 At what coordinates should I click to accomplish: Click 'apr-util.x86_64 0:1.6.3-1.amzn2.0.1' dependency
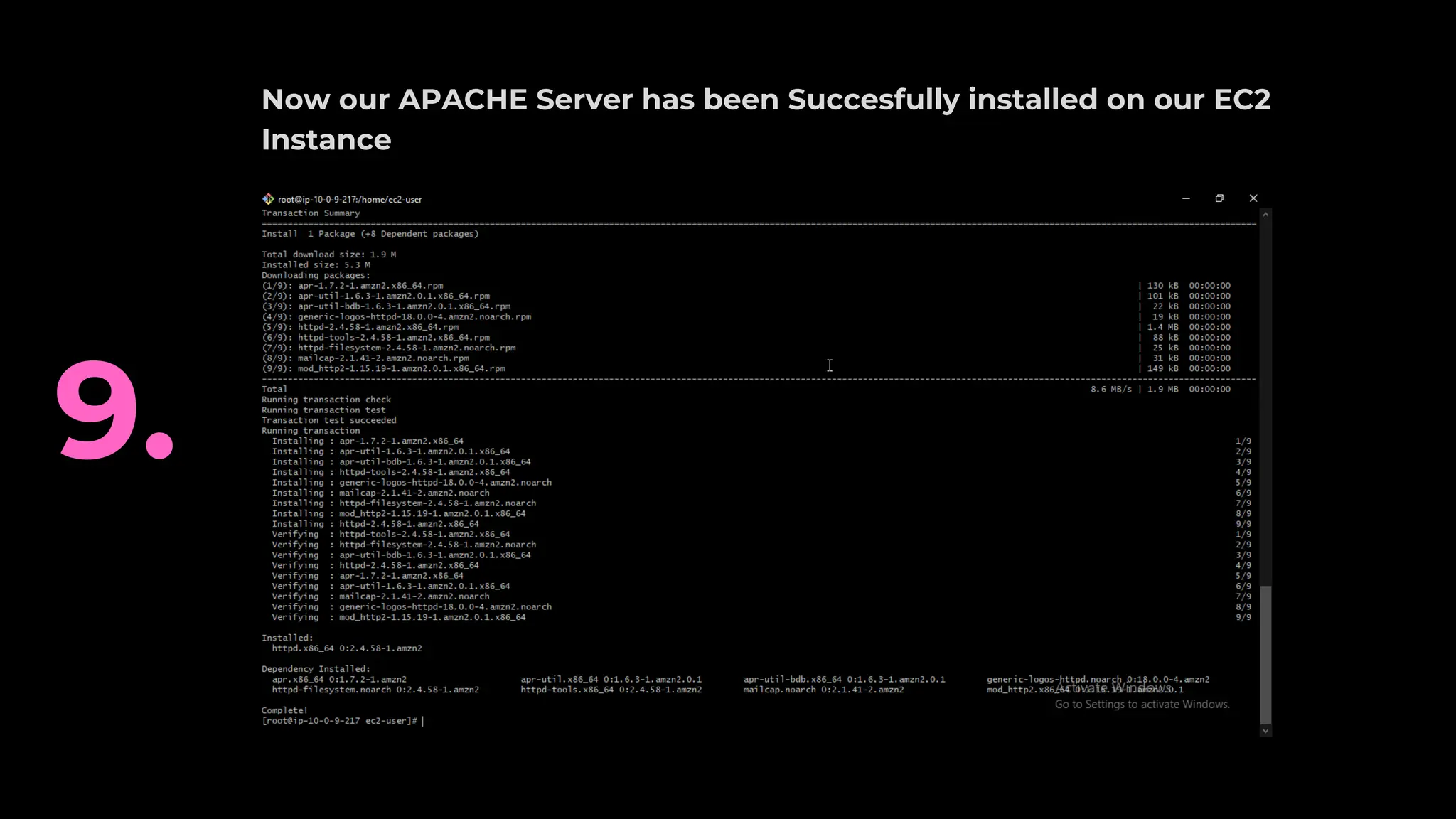(611, 680)
